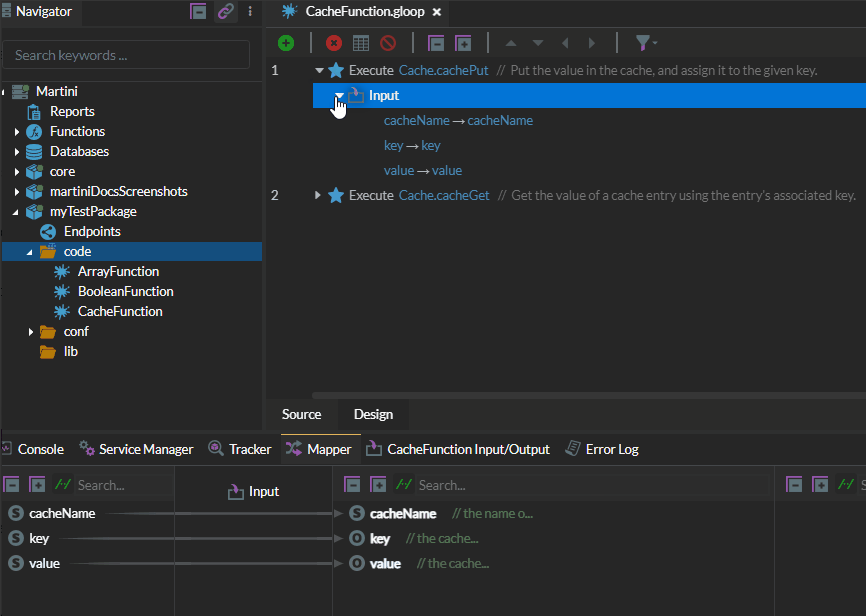Collapse all steps in the editor toolbar

tap(436, 43)
